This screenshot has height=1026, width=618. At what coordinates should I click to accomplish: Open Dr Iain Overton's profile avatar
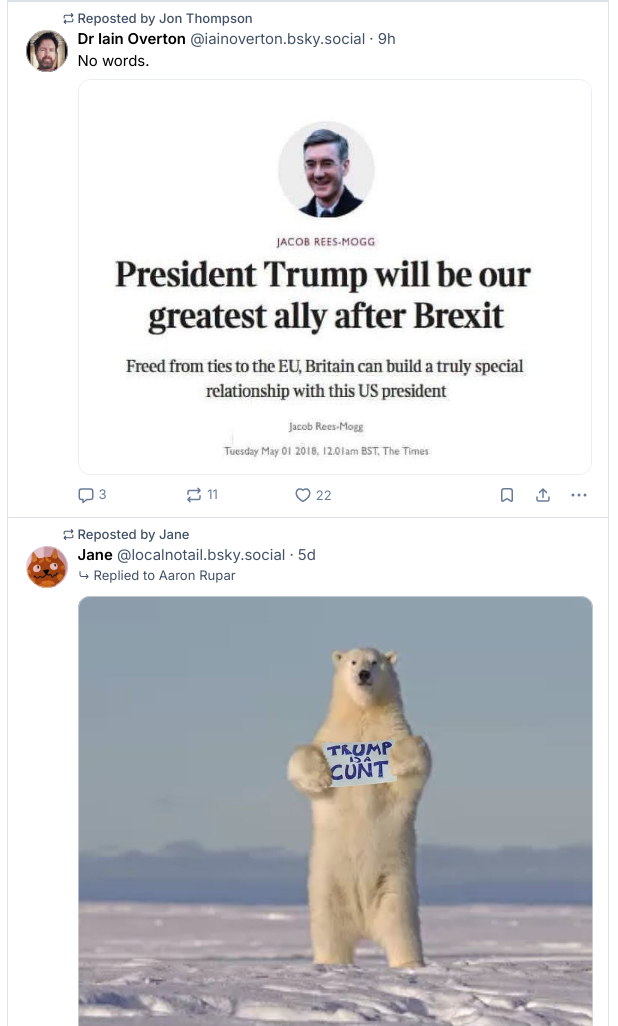47,50
